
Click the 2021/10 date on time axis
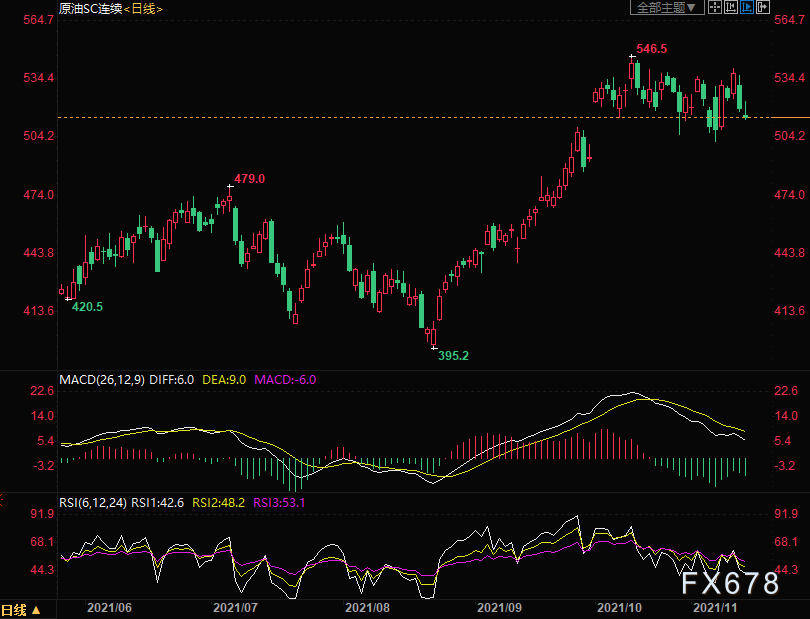coord(619,608)
